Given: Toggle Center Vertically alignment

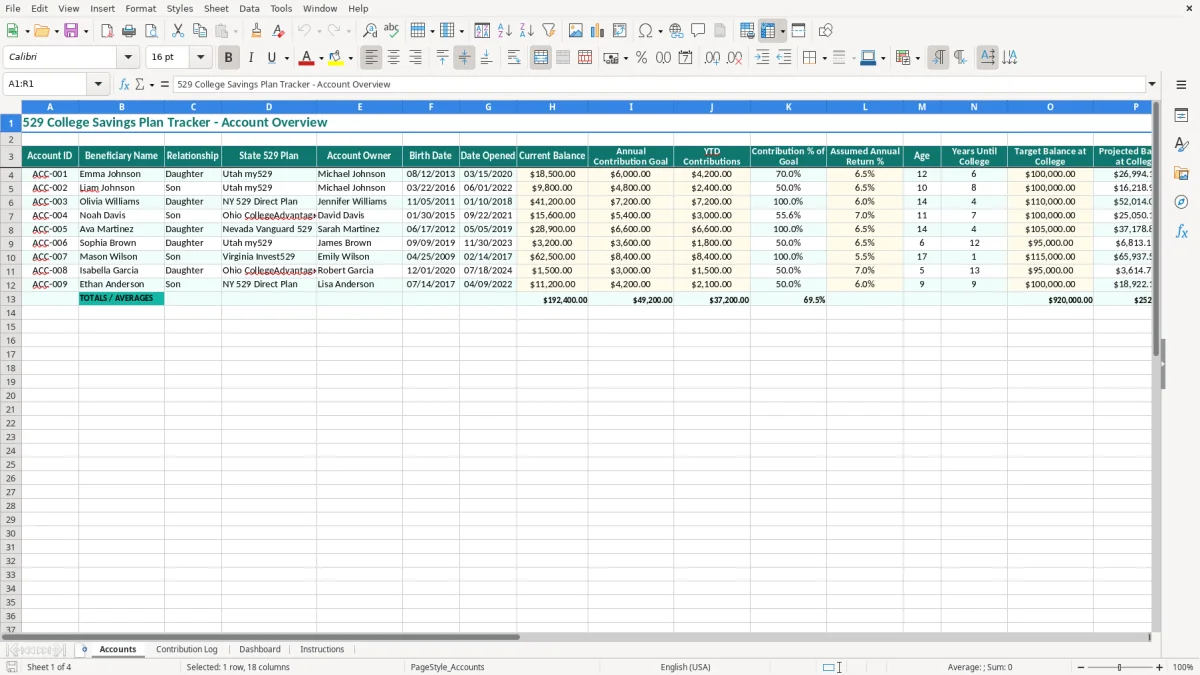Looking at the screenshot, I should click(x=464, y=58).
